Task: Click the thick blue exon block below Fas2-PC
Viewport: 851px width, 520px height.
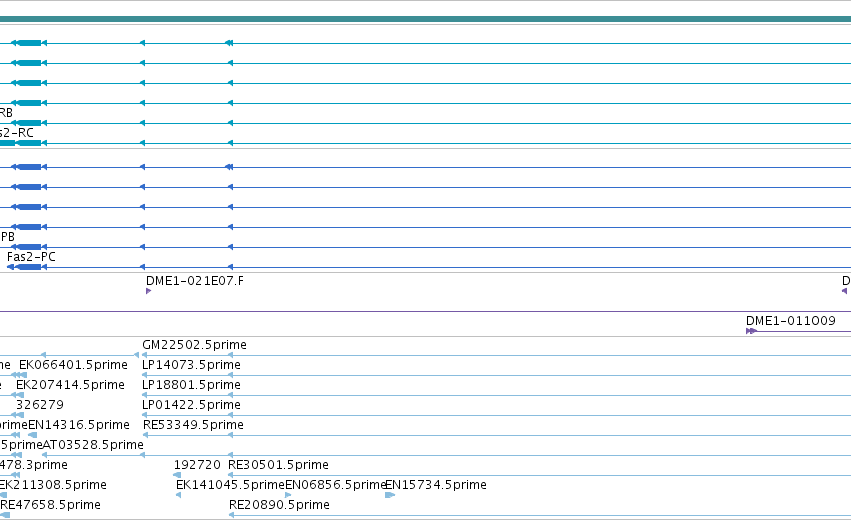Action: [29, 267]
